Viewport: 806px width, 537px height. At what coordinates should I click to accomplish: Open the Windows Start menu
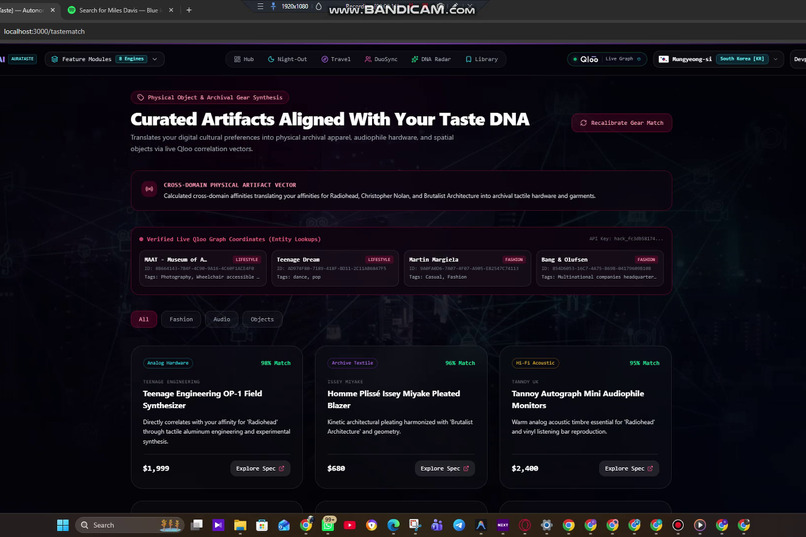[63, 525]
